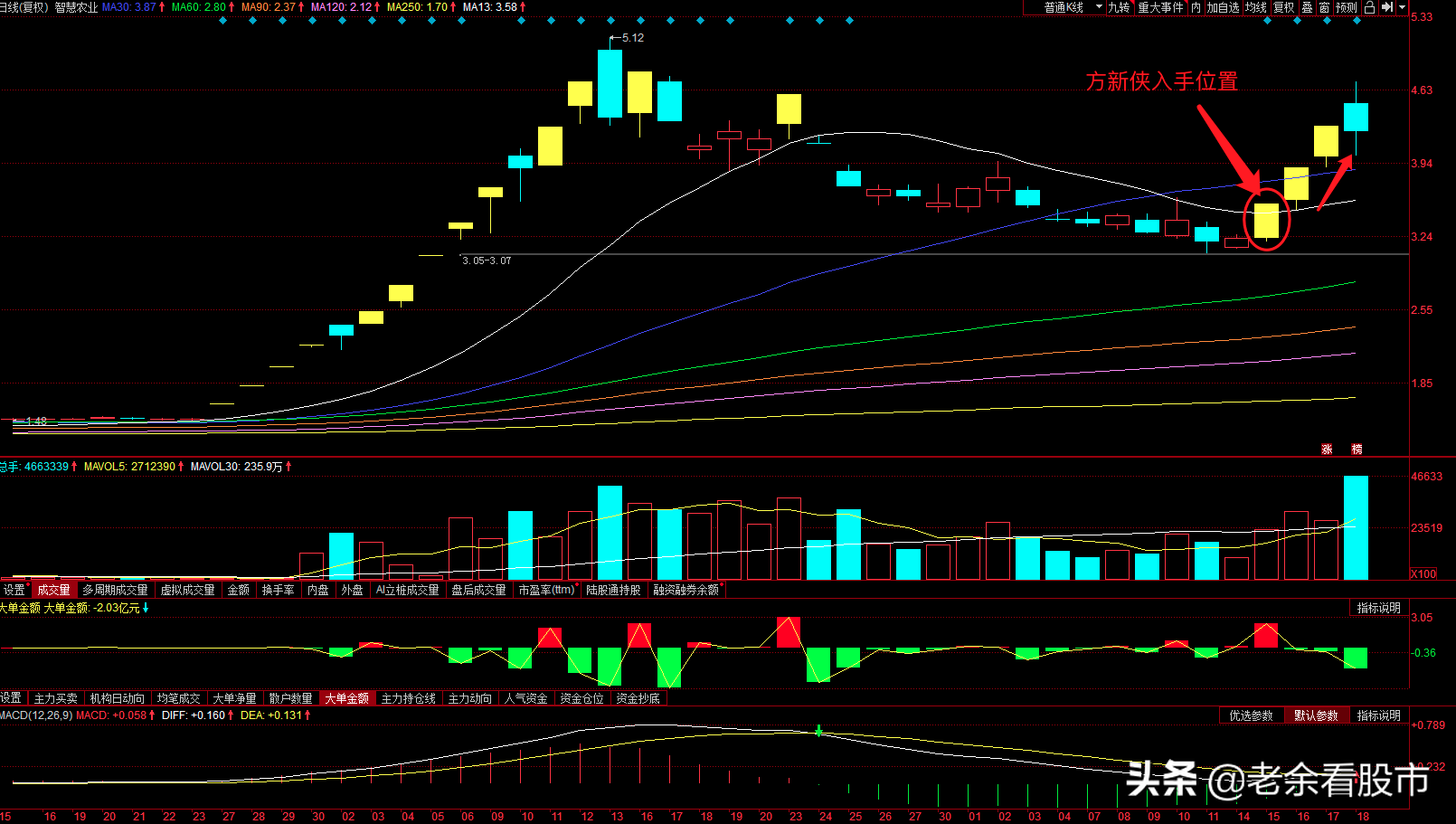
Task: Select the 成交量 volume tab
Action: [x=53, y=590]
